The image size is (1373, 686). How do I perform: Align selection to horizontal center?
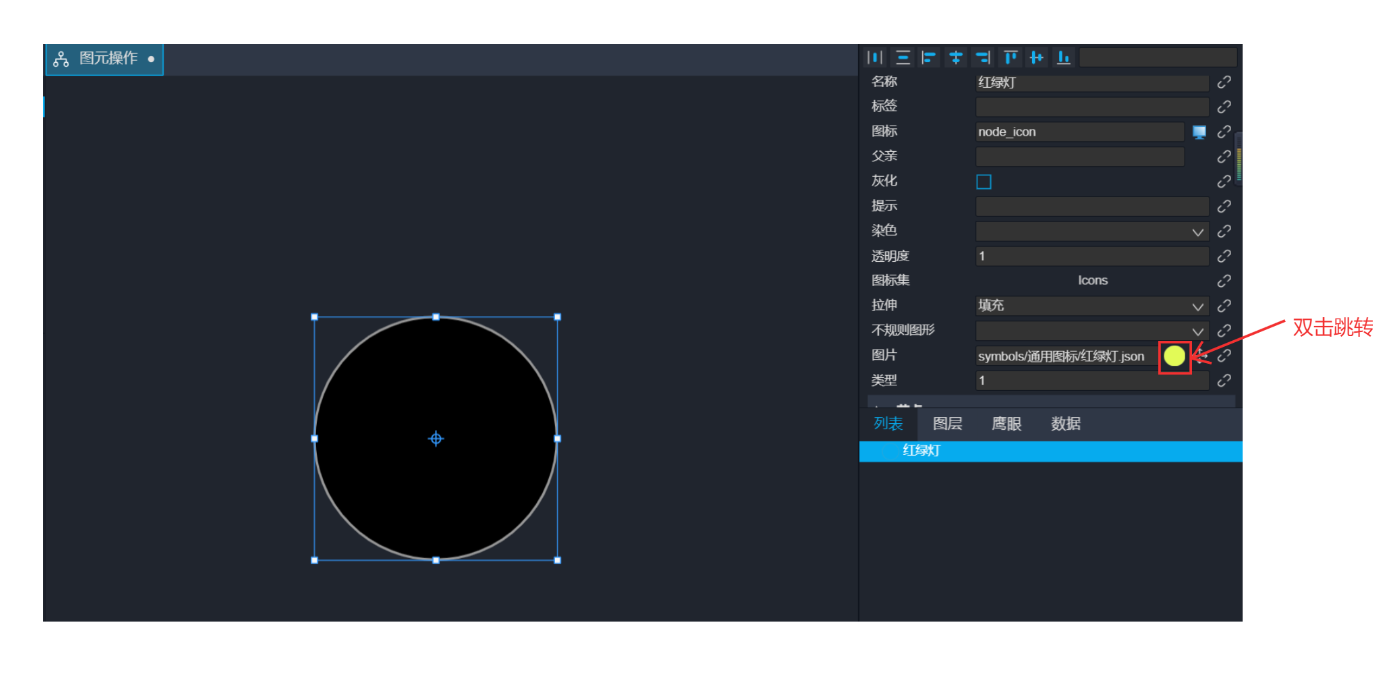point(956,58)
